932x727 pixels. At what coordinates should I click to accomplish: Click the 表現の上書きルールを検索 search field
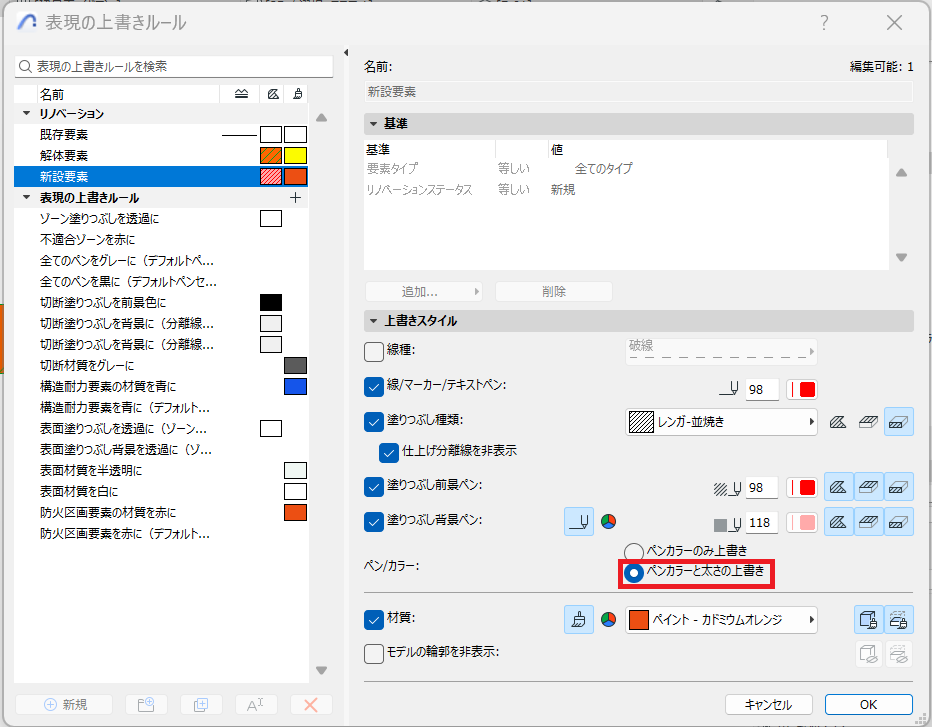[174, 66]
